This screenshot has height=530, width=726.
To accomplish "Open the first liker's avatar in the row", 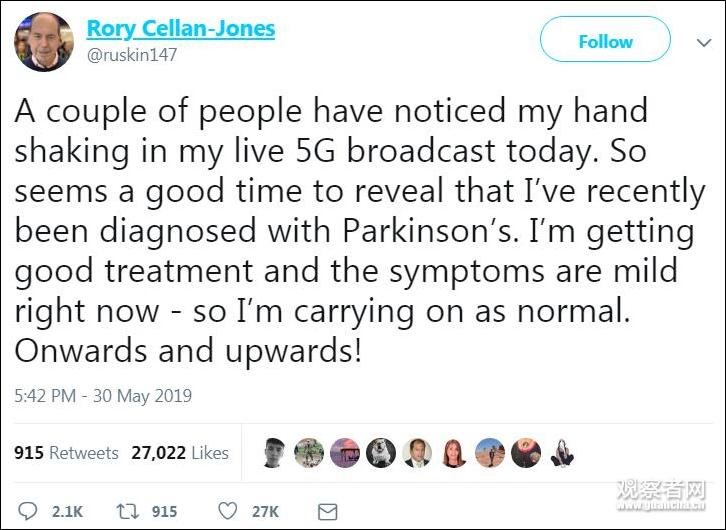I will coord(274,453).
